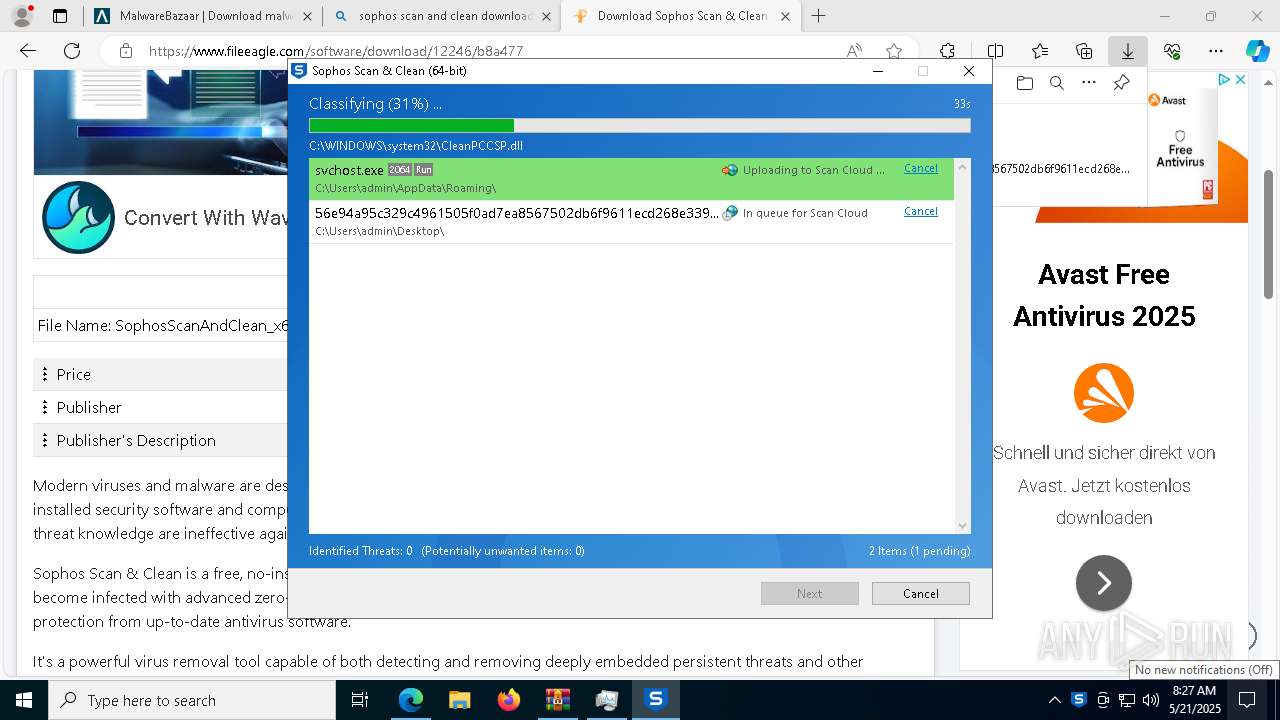
Task: Select the svchost.exe row in the scan list
Action: tap(631, 179)
